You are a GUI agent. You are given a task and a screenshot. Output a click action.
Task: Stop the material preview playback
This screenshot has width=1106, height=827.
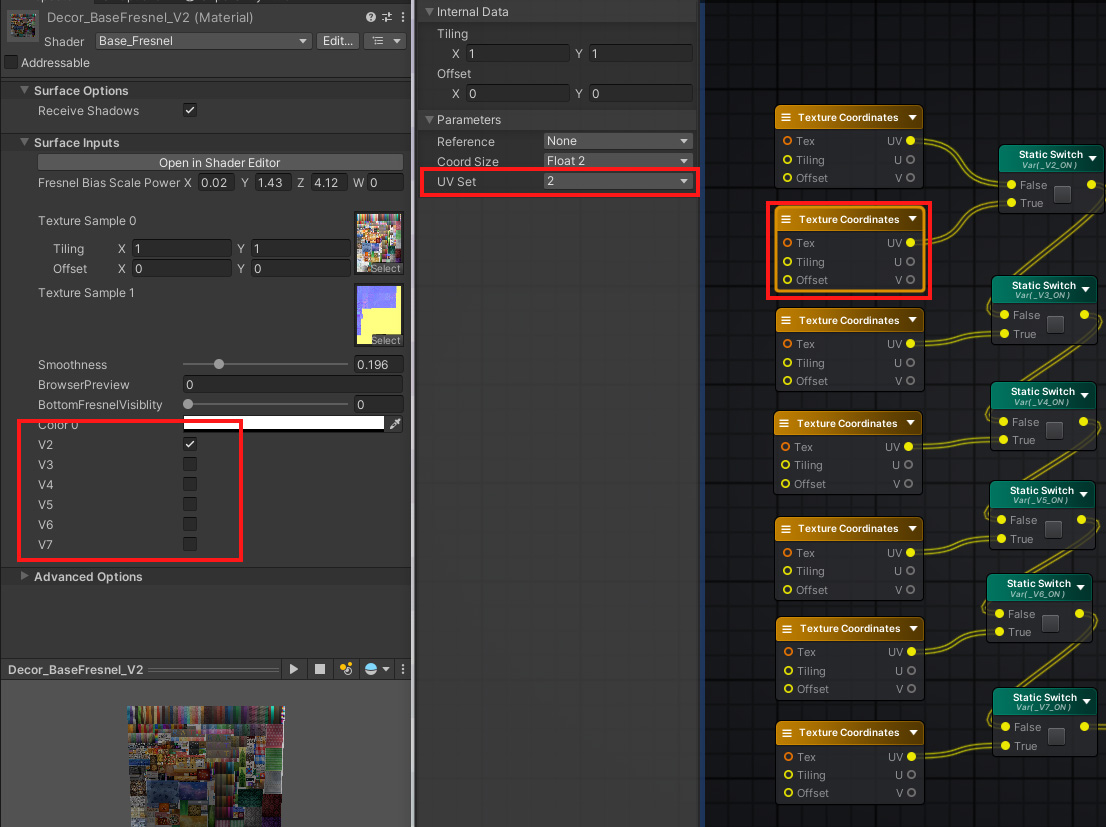click(320, 669)
